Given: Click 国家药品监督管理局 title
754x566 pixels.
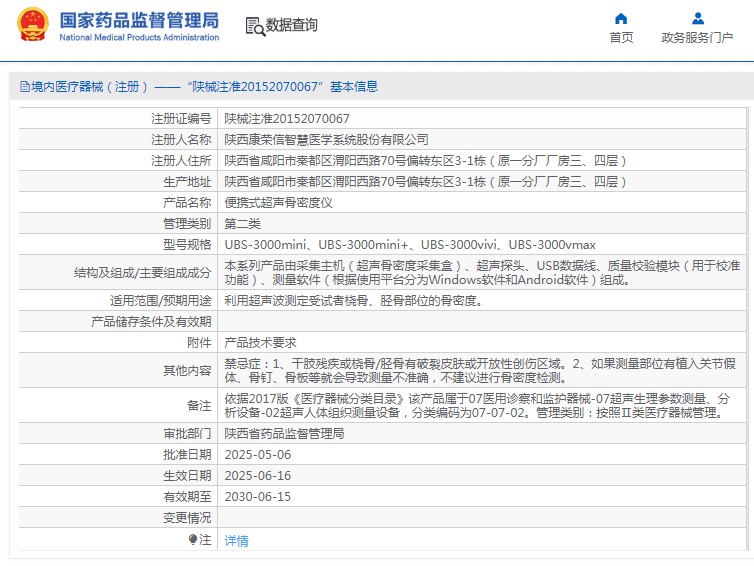Looking at the screenshot, I should (x=139, y=20).
